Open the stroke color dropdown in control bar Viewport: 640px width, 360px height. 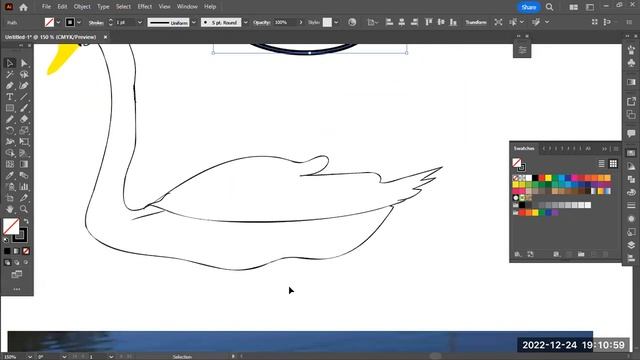(79, 22)
